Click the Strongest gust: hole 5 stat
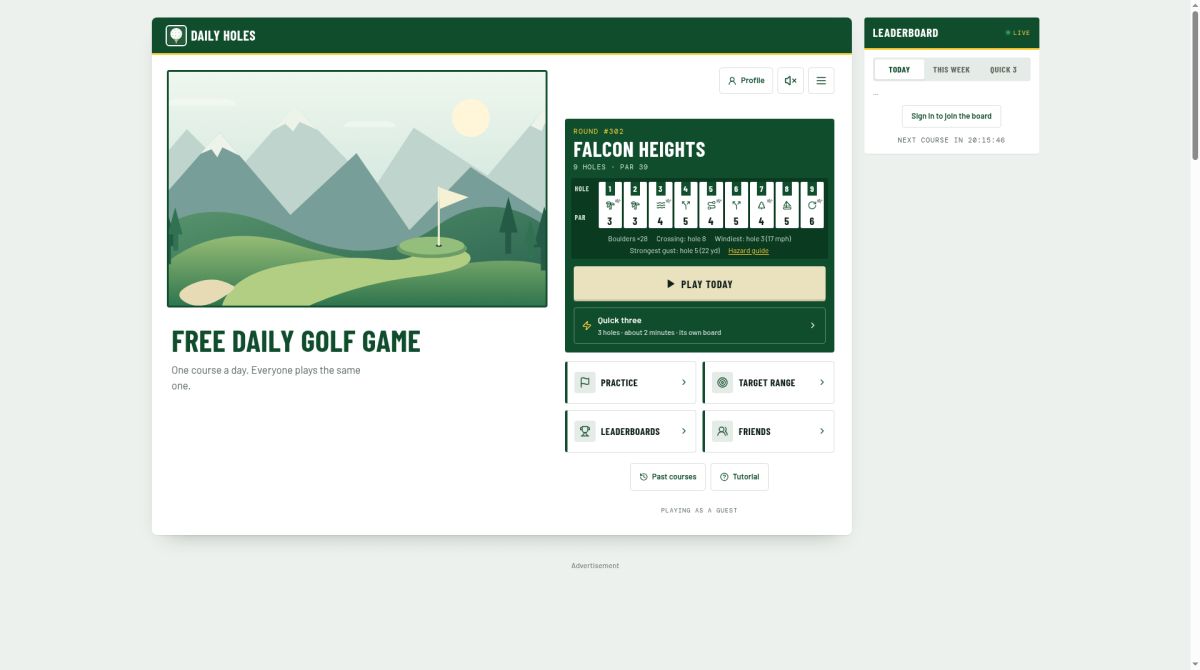1200x670 pixels. (x=675, y=251)
